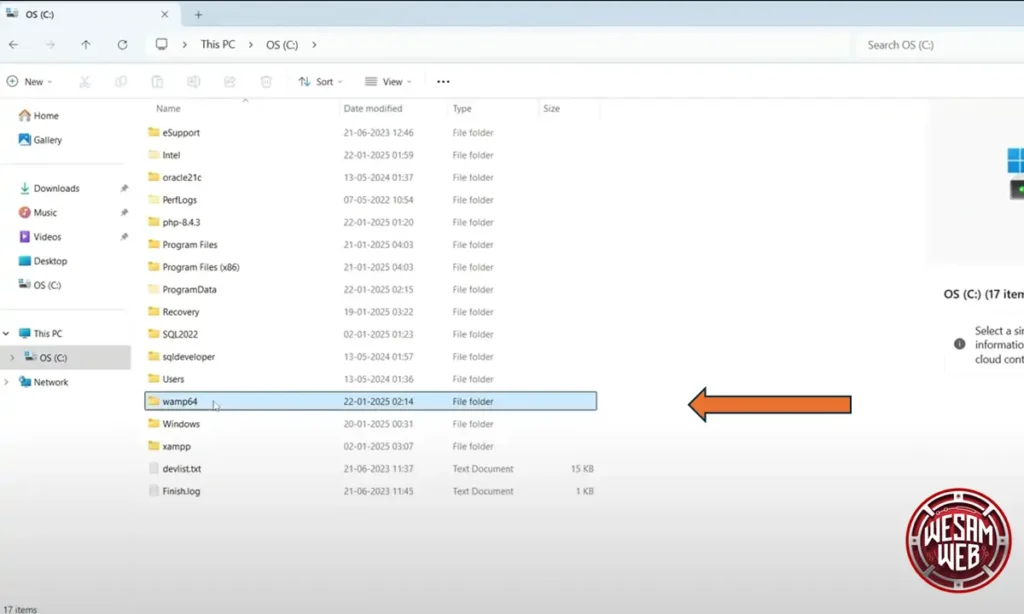Collapse the This PC tree node
The image size is (1024, 614).
tap(6, 333)
